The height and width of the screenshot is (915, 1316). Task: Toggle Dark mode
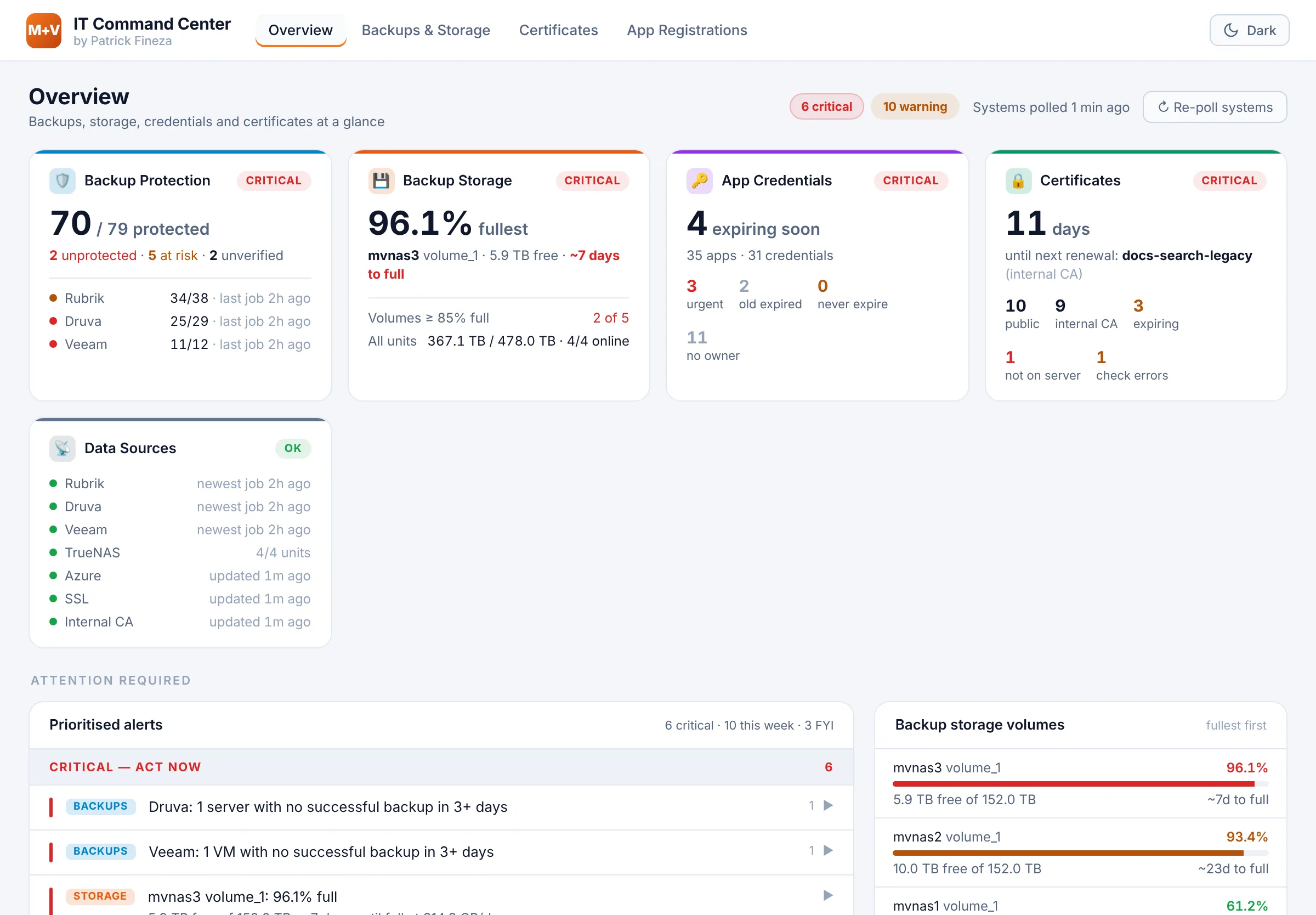(x=1249, y=30)
